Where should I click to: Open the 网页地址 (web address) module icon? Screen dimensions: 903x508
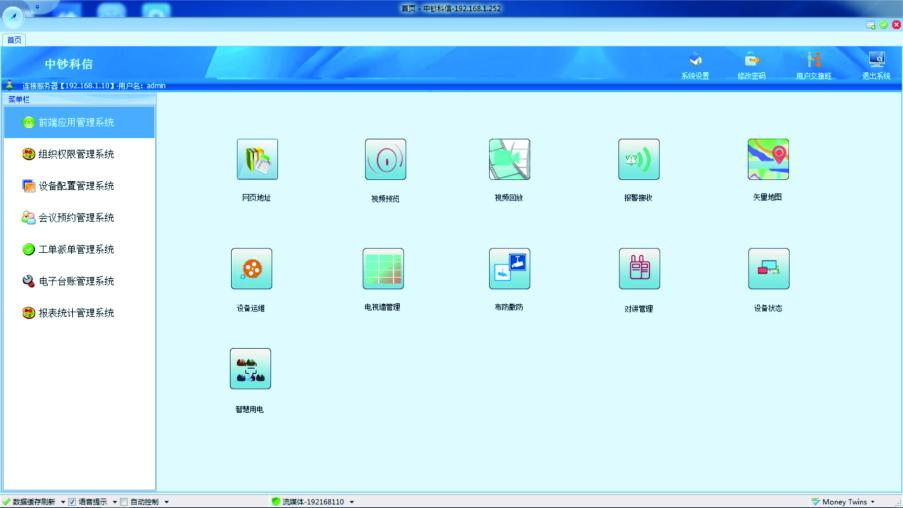[257, 160]
